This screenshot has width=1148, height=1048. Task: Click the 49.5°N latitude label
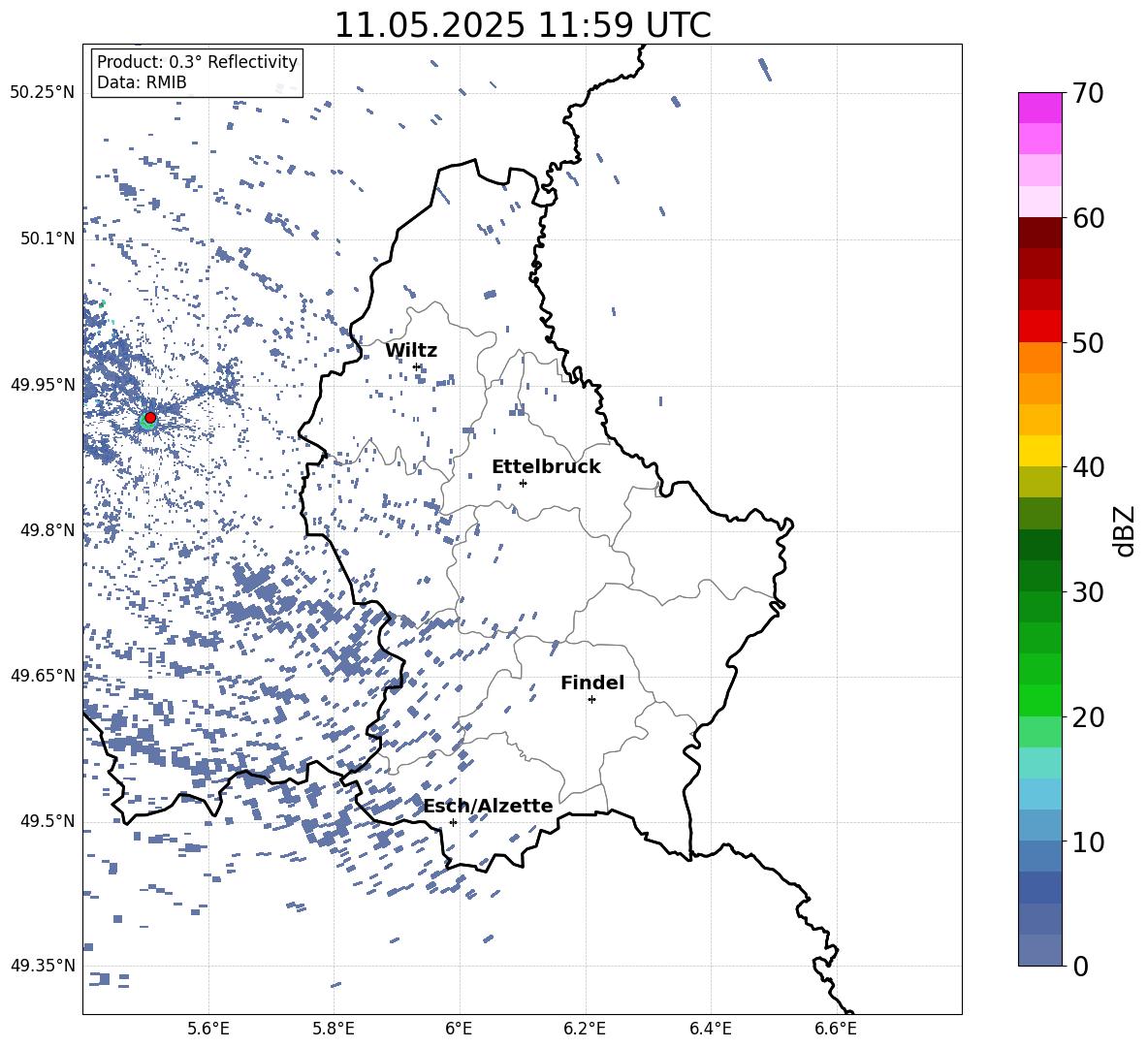[48, 820]
